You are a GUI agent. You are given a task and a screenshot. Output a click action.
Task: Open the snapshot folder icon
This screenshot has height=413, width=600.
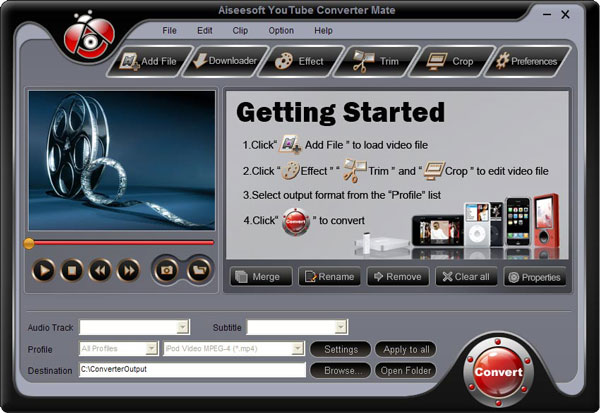pos(199,269)
